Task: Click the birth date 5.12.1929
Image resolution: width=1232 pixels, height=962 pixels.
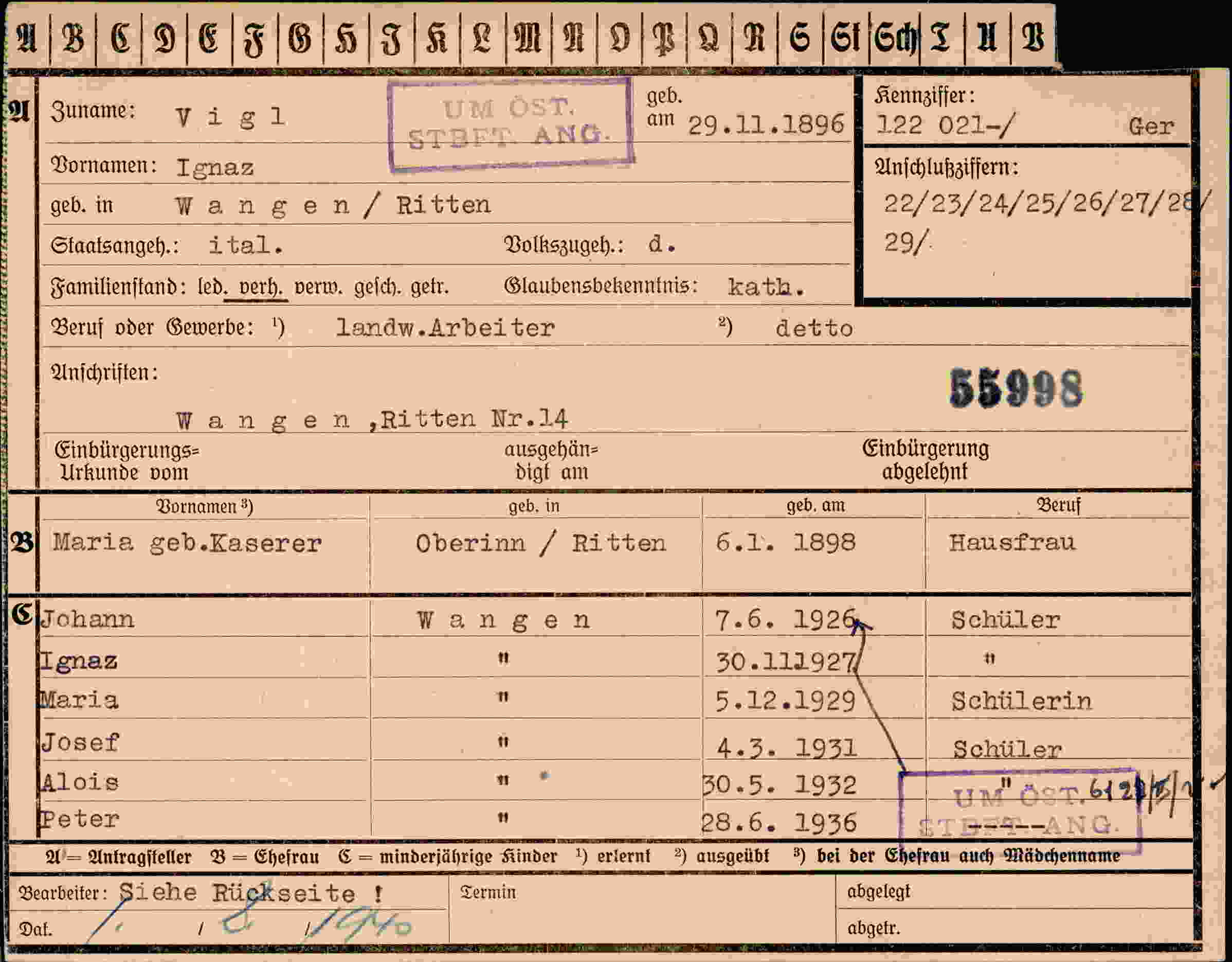Action: (x=785, y=702)
